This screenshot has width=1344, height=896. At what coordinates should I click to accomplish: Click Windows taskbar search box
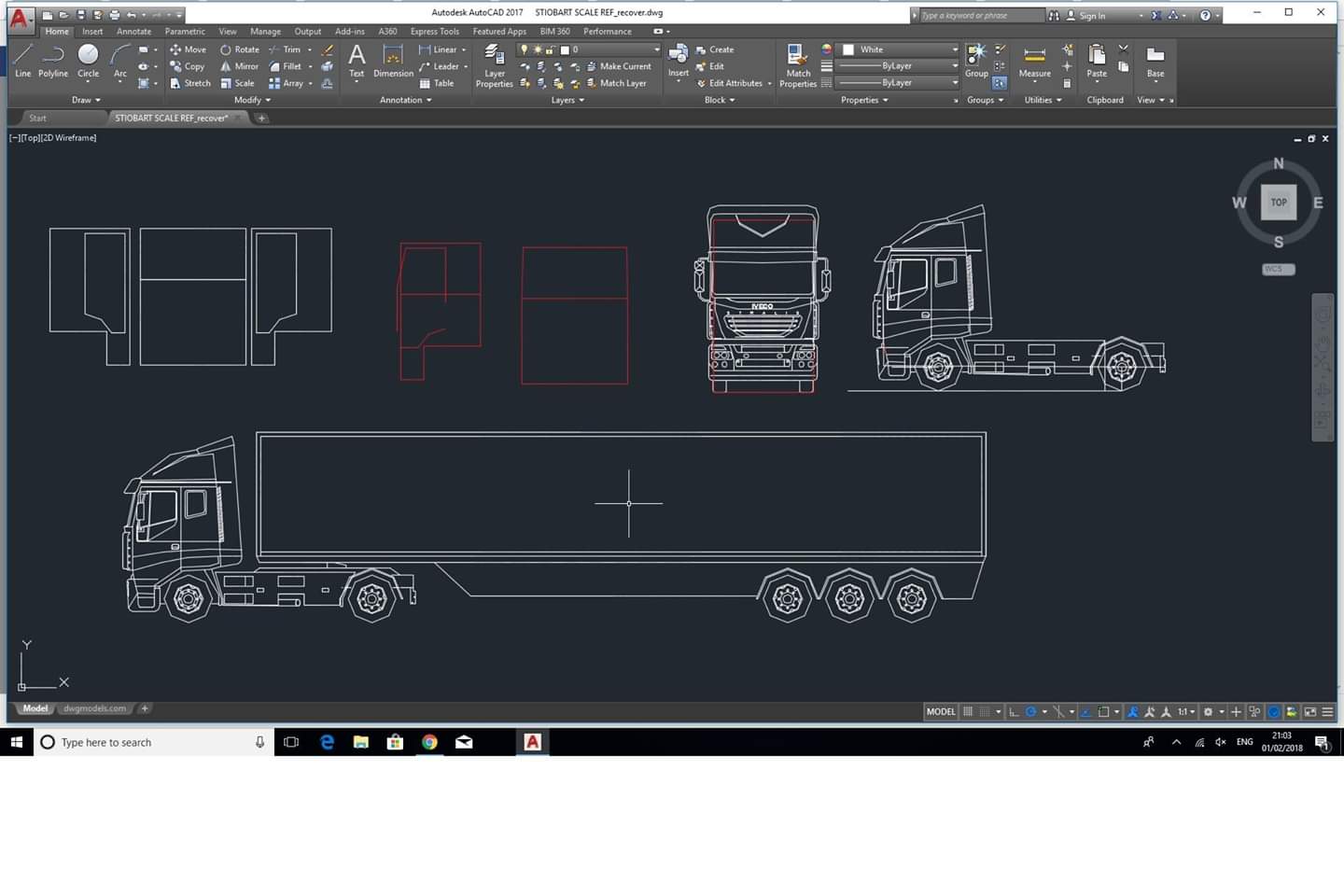[x=155, y=742]
